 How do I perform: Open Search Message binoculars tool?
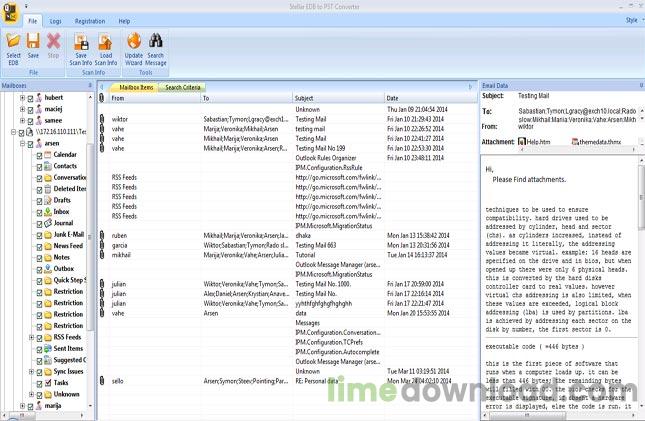[x=155, y=49]
